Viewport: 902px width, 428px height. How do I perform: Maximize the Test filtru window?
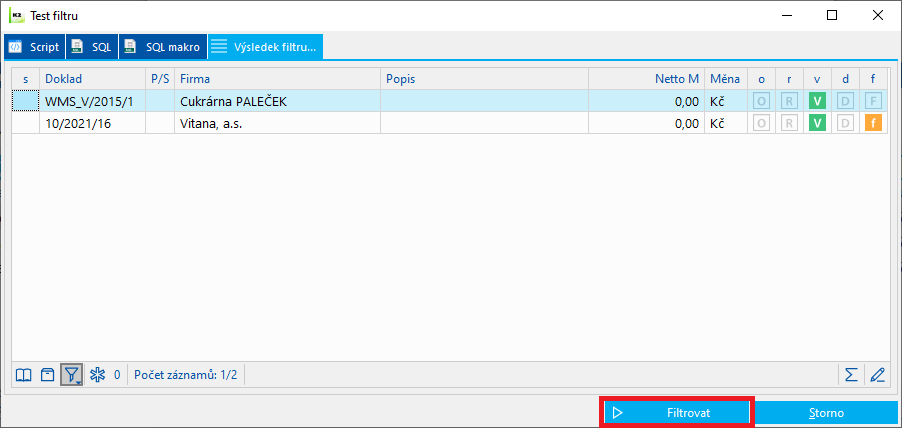pyautogui.click(x=832, y=16)
